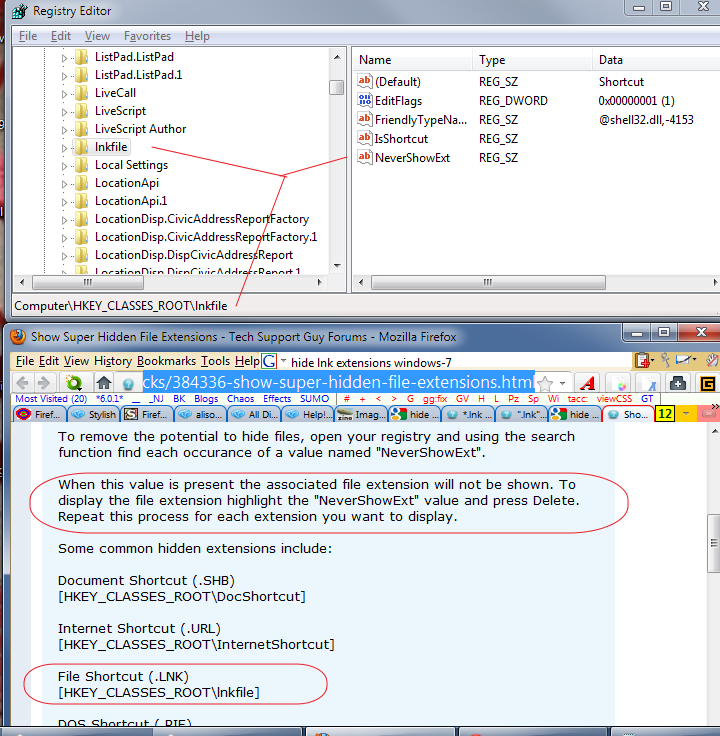720x736 pixels.
Task: Click the FriendlyTypeName string value icon
Action: (x=365, y=119)
